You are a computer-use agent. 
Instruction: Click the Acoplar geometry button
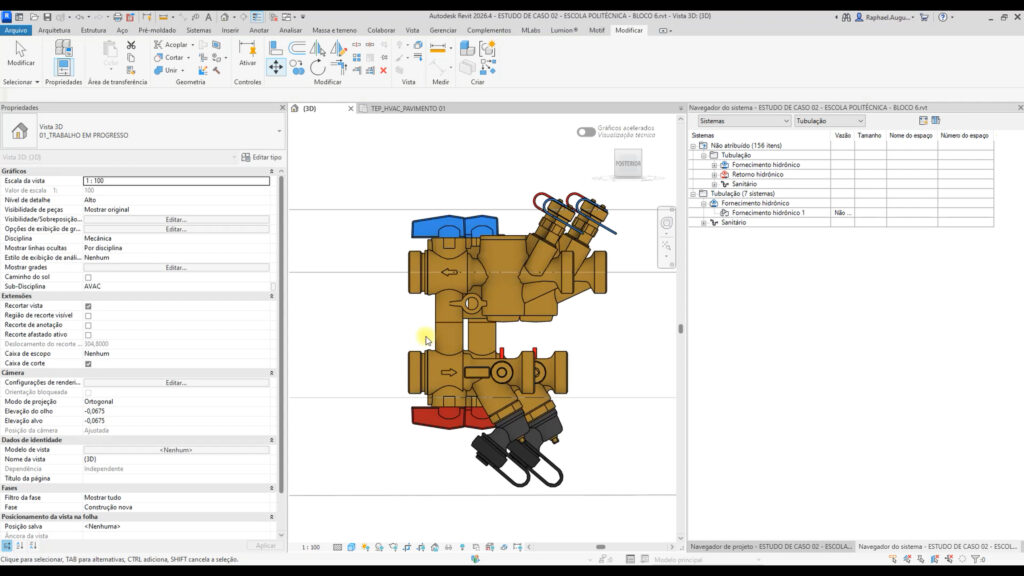(174, 44)
